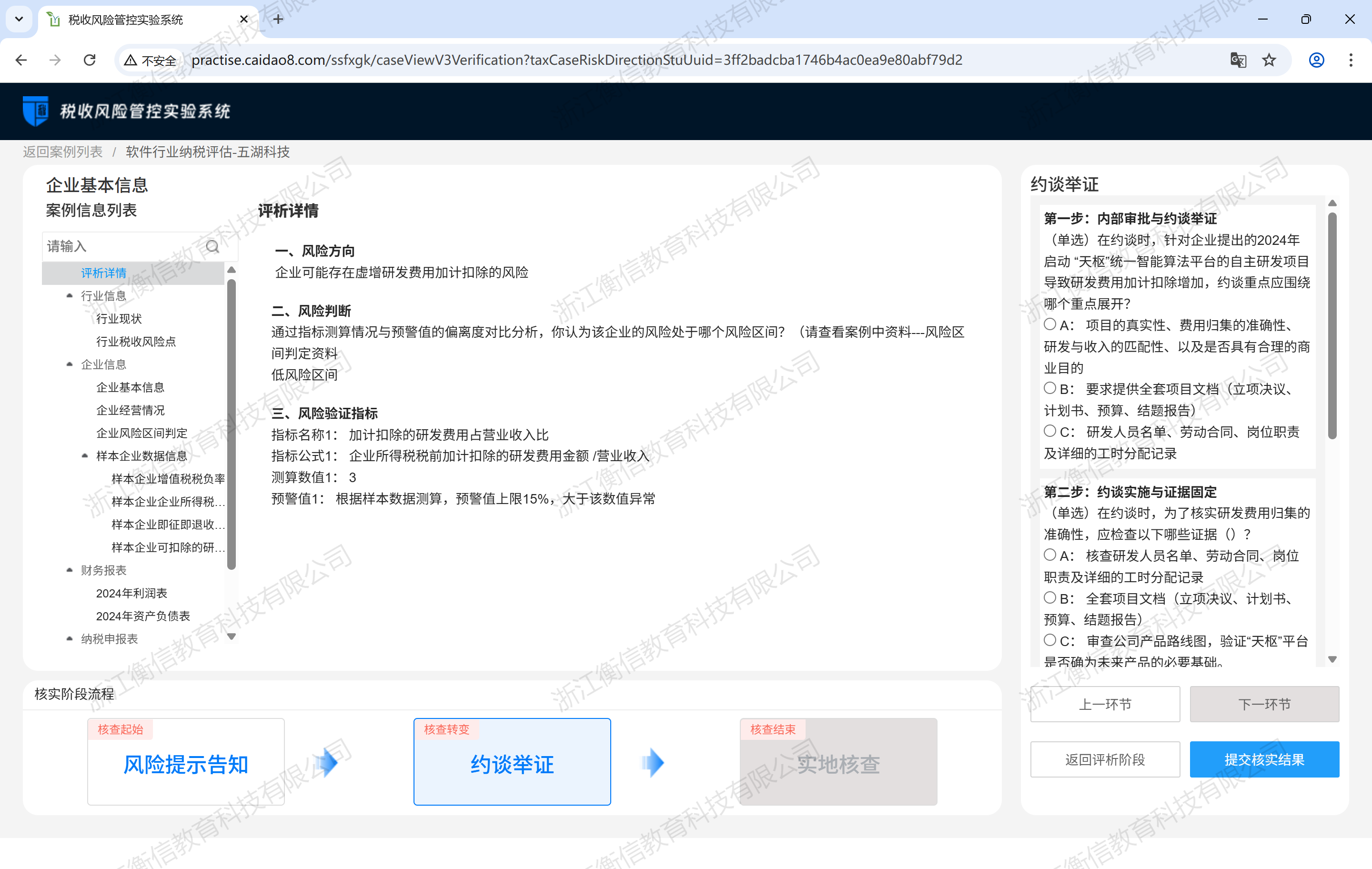
Task: Open the Chrome three-dot menu
Action: point(1351,60)
